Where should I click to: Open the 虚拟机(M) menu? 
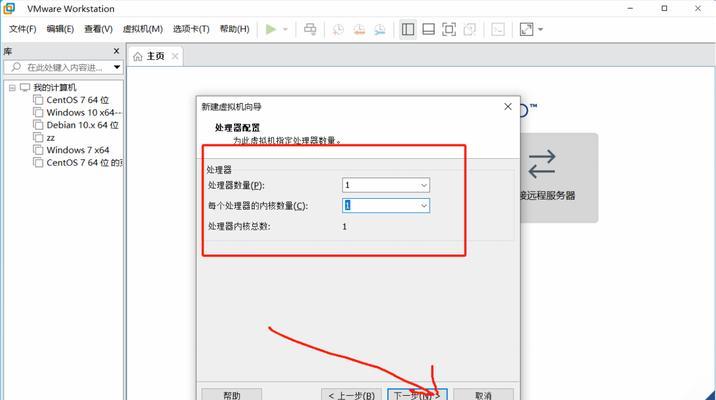click(142, 29)
